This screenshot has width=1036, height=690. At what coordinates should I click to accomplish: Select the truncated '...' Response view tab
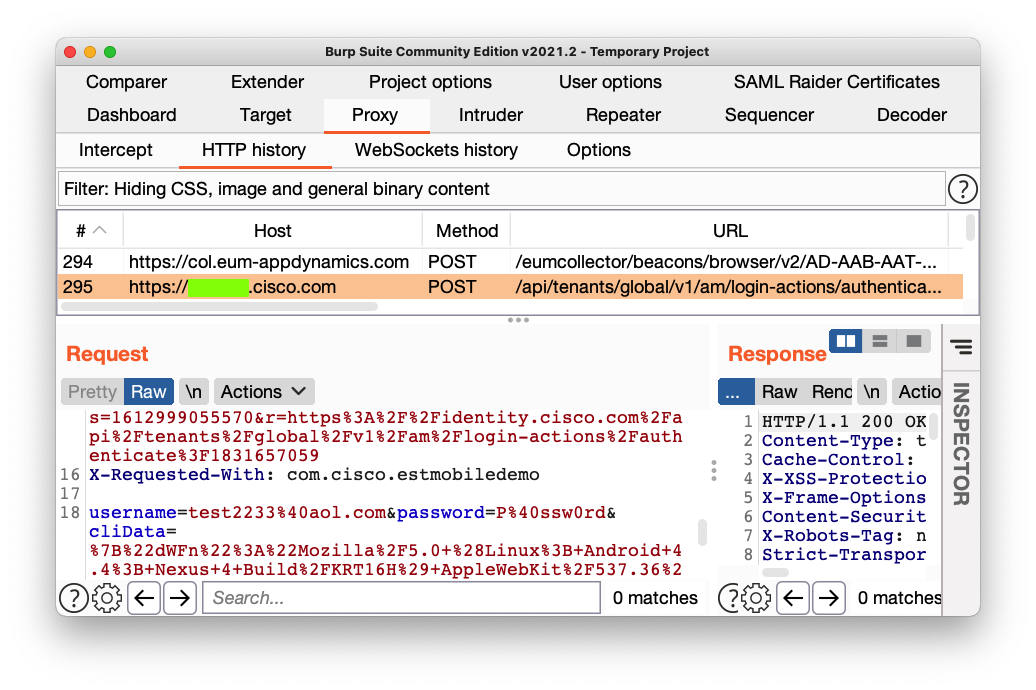736,392
